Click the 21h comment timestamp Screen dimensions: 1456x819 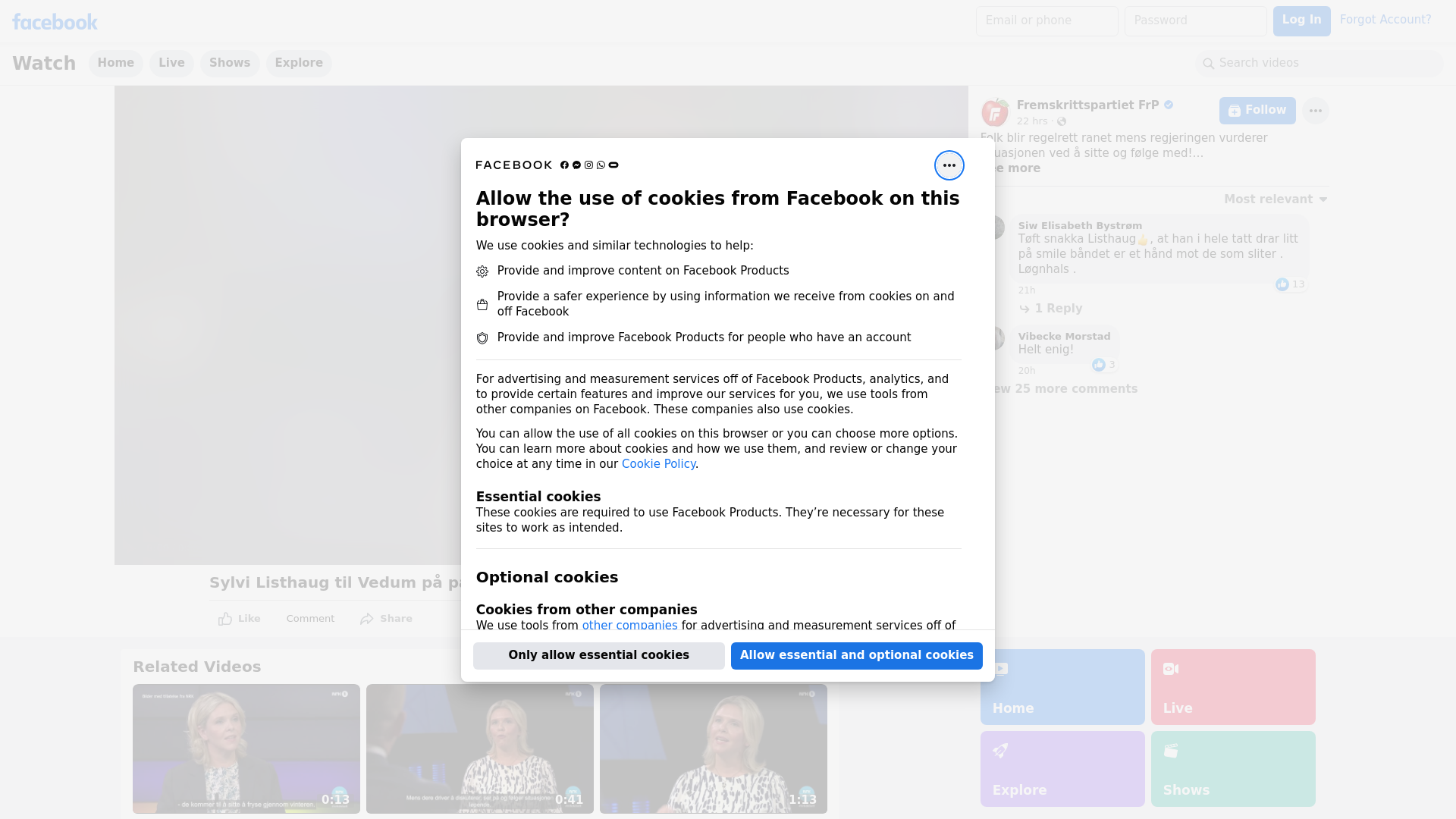1027,290
